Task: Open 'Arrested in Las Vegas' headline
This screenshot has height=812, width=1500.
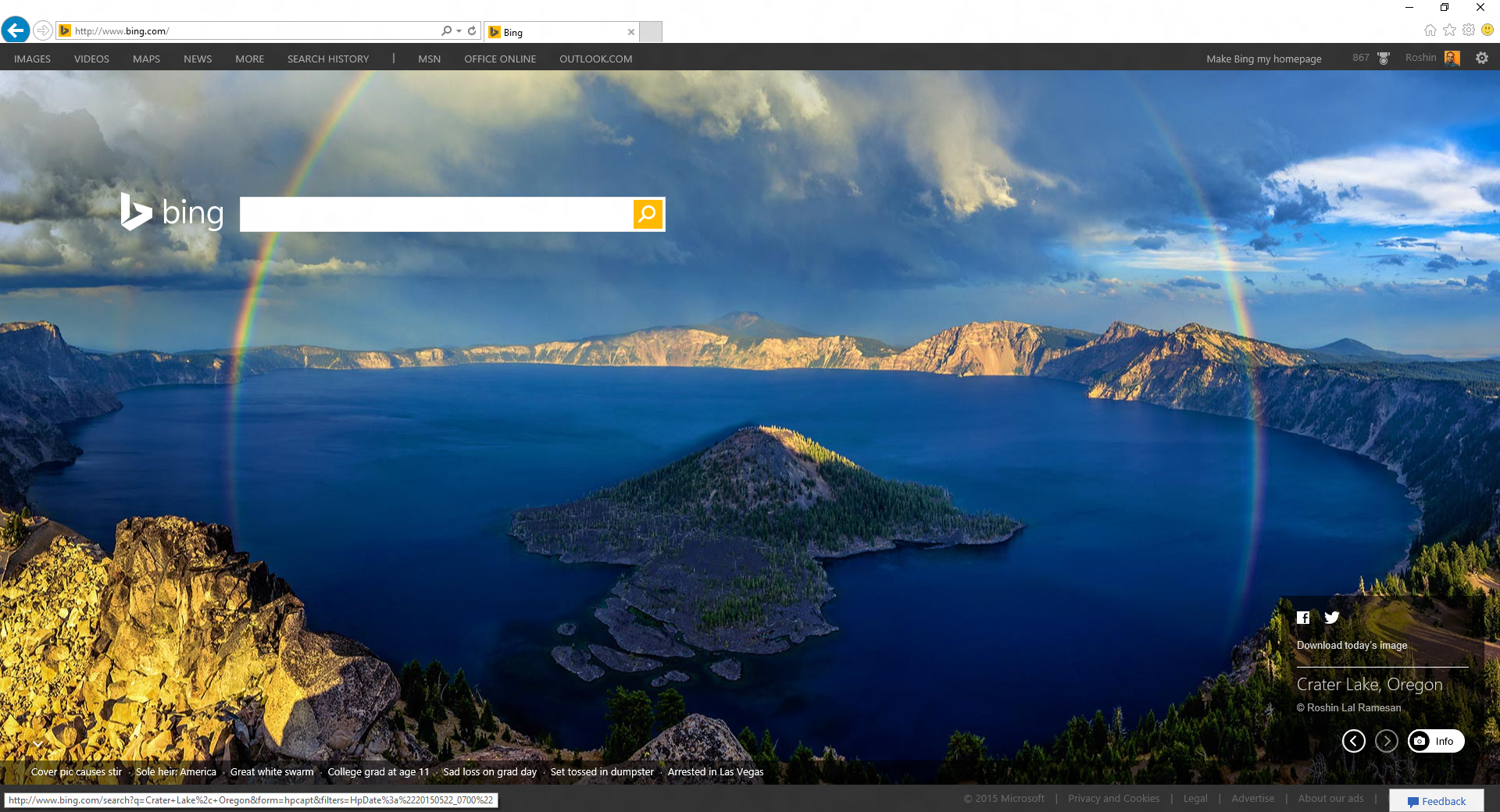Action: coord(716,771)
